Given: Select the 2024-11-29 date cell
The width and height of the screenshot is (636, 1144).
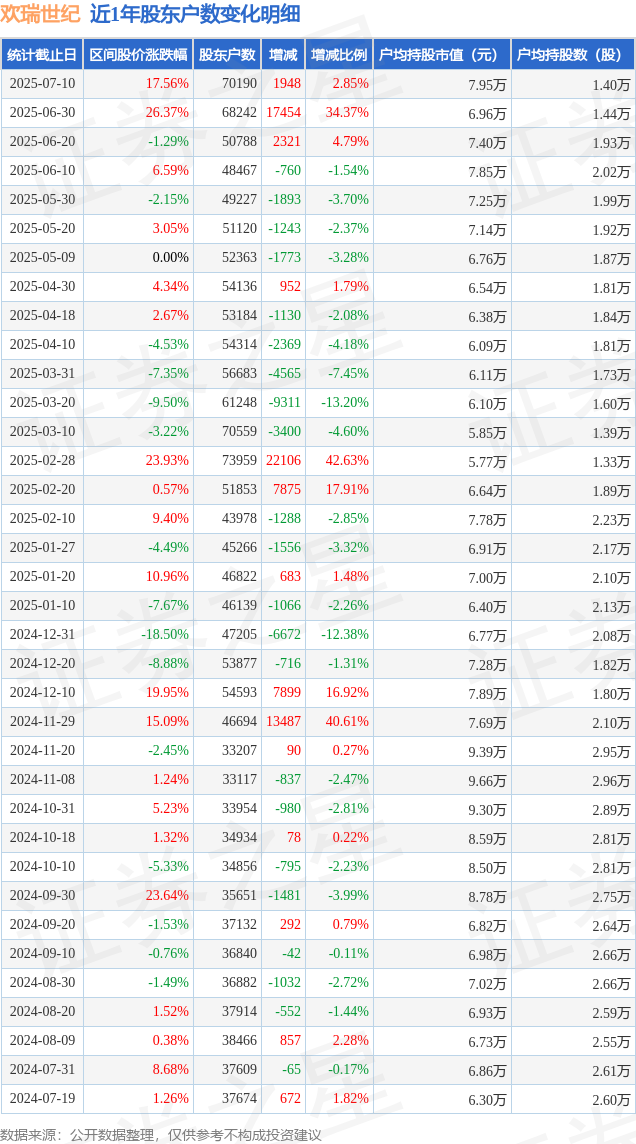Looking at the screenshot, I should (42, 722).
